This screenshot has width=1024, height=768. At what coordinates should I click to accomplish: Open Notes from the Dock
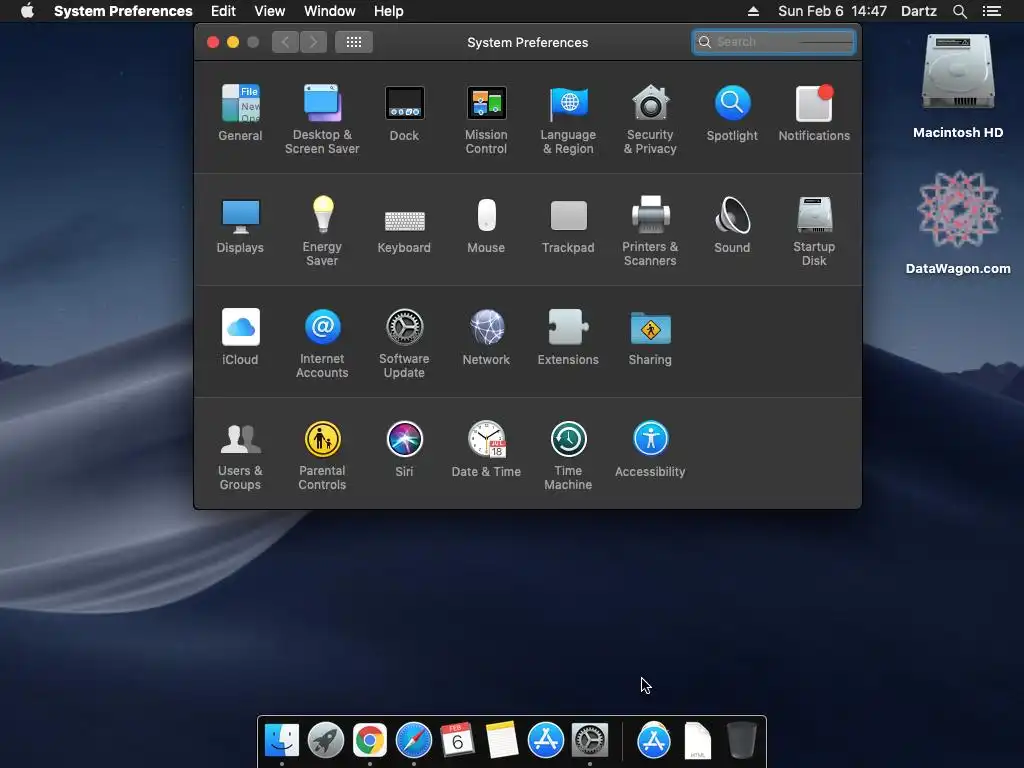point(502,740)
